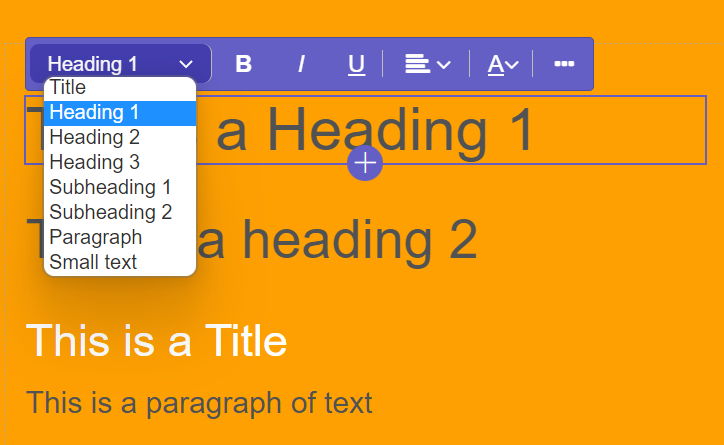
Task: Open the text alignment dropdown
Action: [x=428, y=64]
